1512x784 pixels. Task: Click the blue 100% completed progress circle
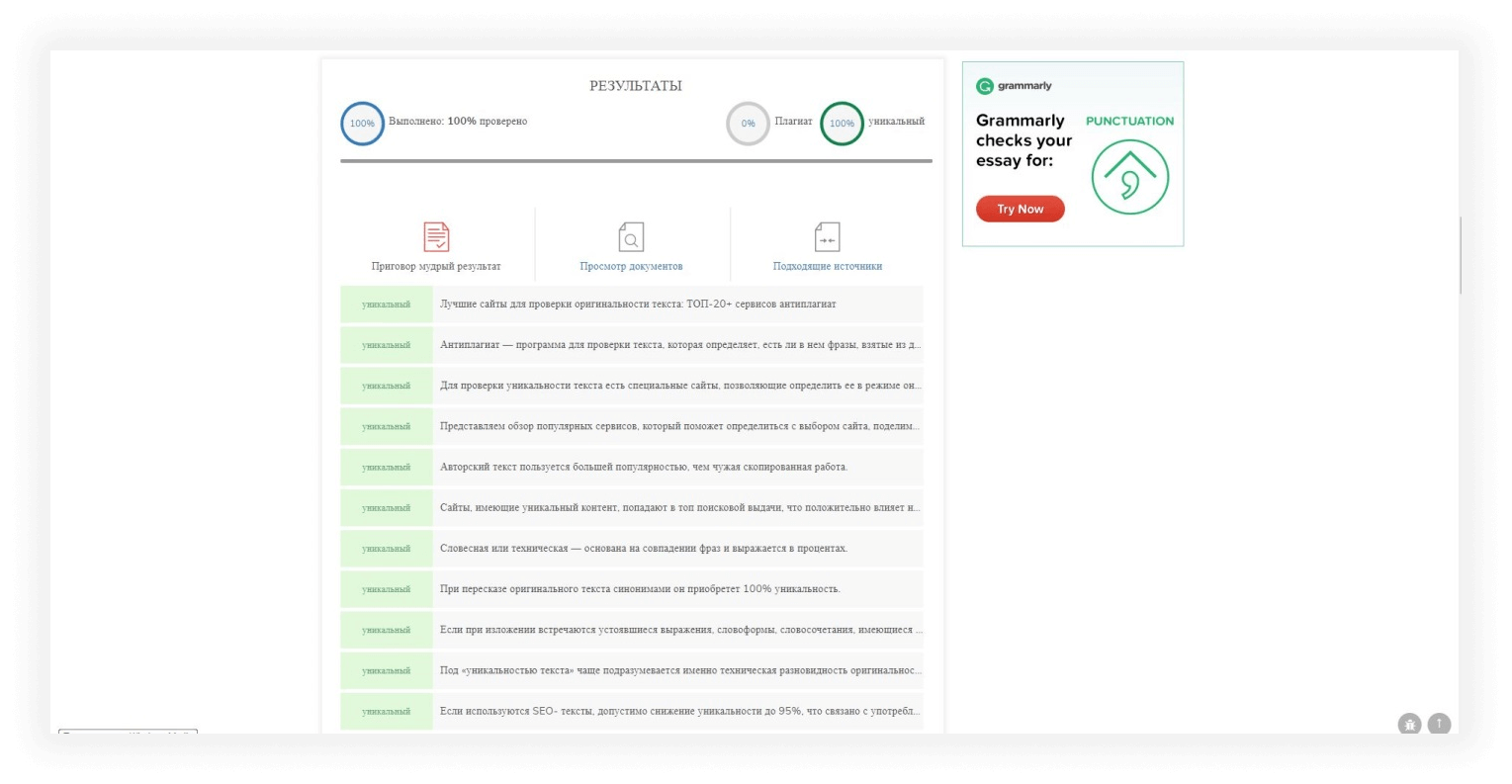pos(362,124)
